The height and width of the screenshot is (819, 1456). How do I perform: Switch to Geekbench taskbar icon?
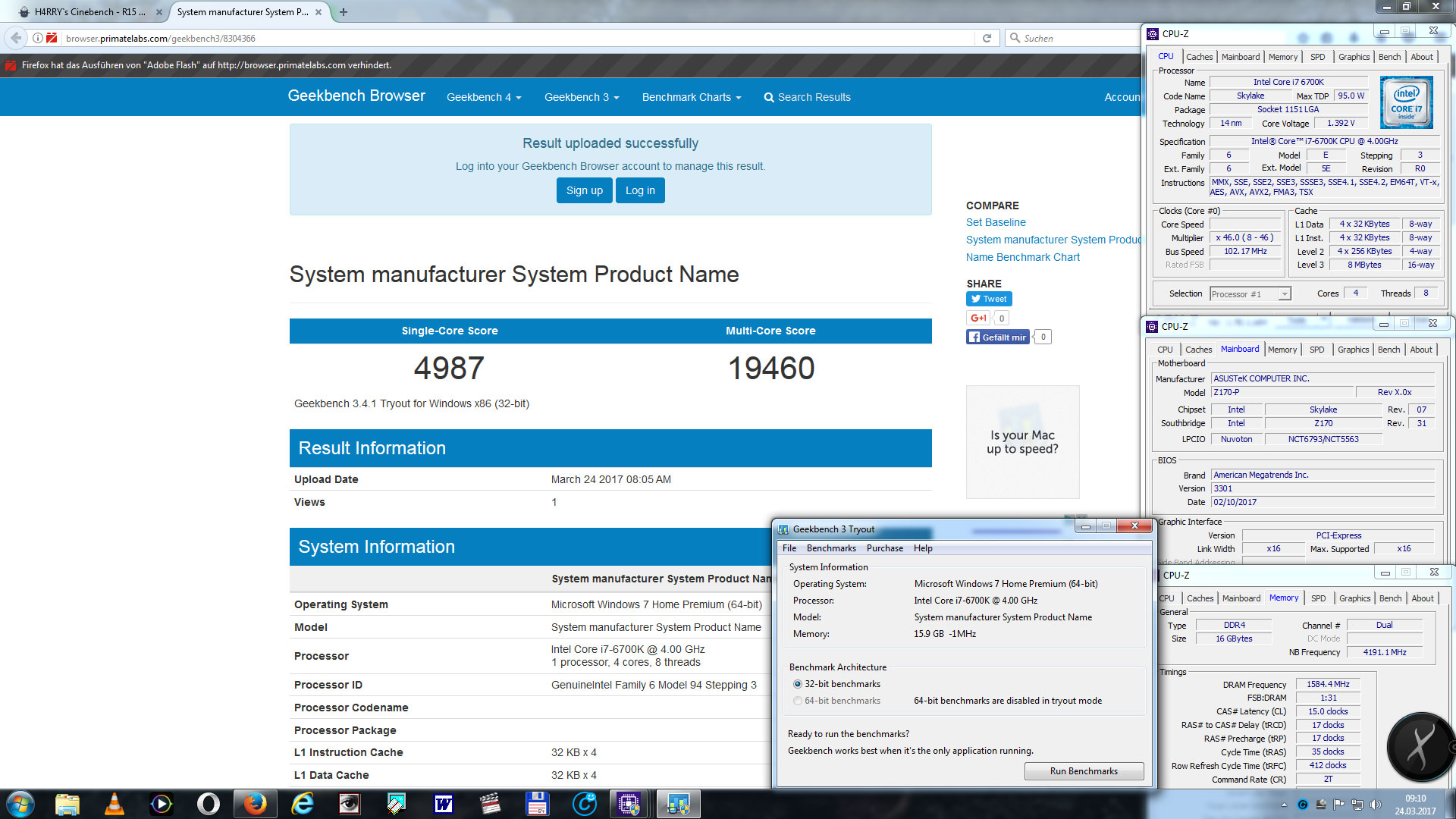(677, 804)
